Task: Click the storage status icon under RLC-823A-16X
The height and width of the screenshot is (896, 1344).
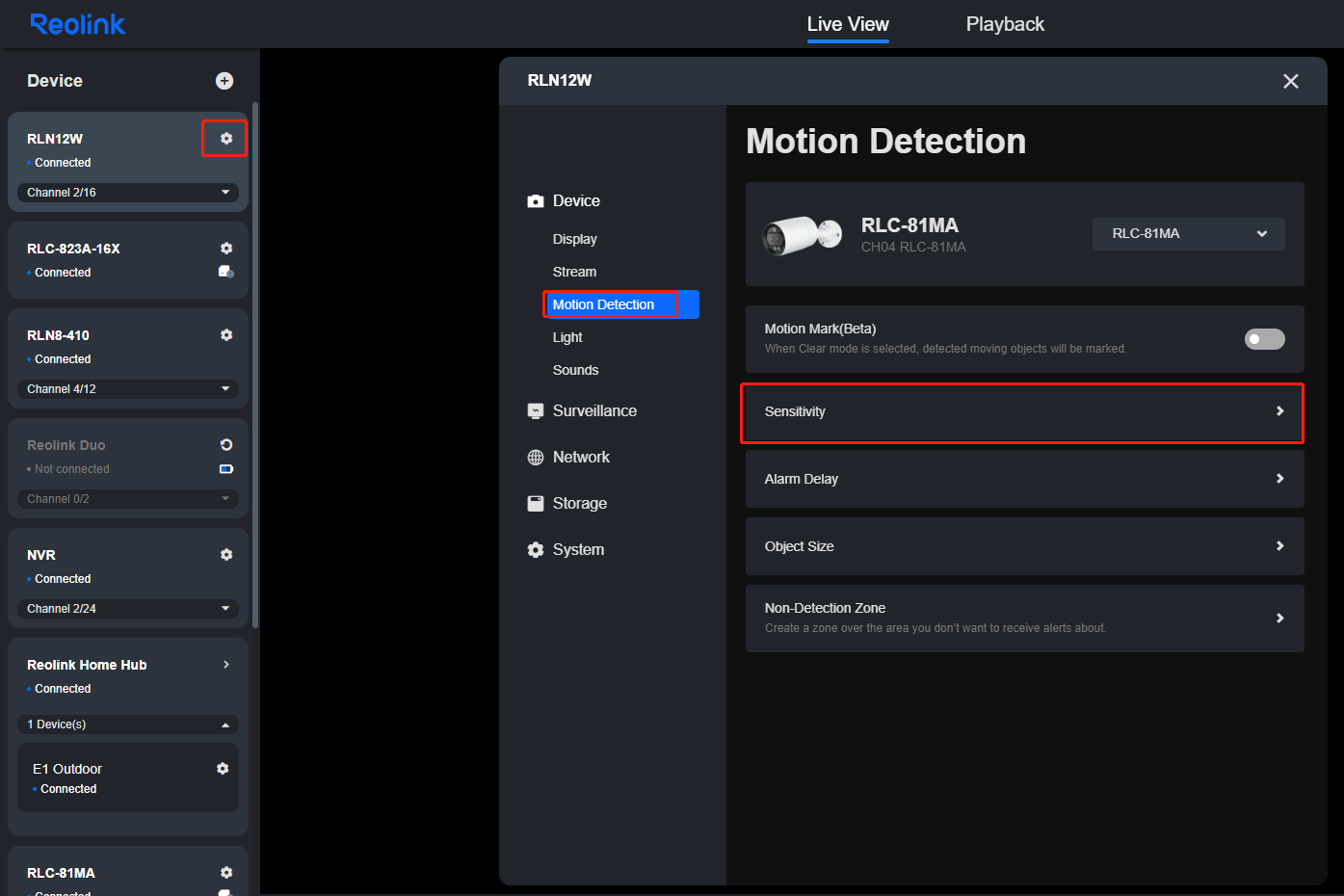Action: [x=226, y=272]
